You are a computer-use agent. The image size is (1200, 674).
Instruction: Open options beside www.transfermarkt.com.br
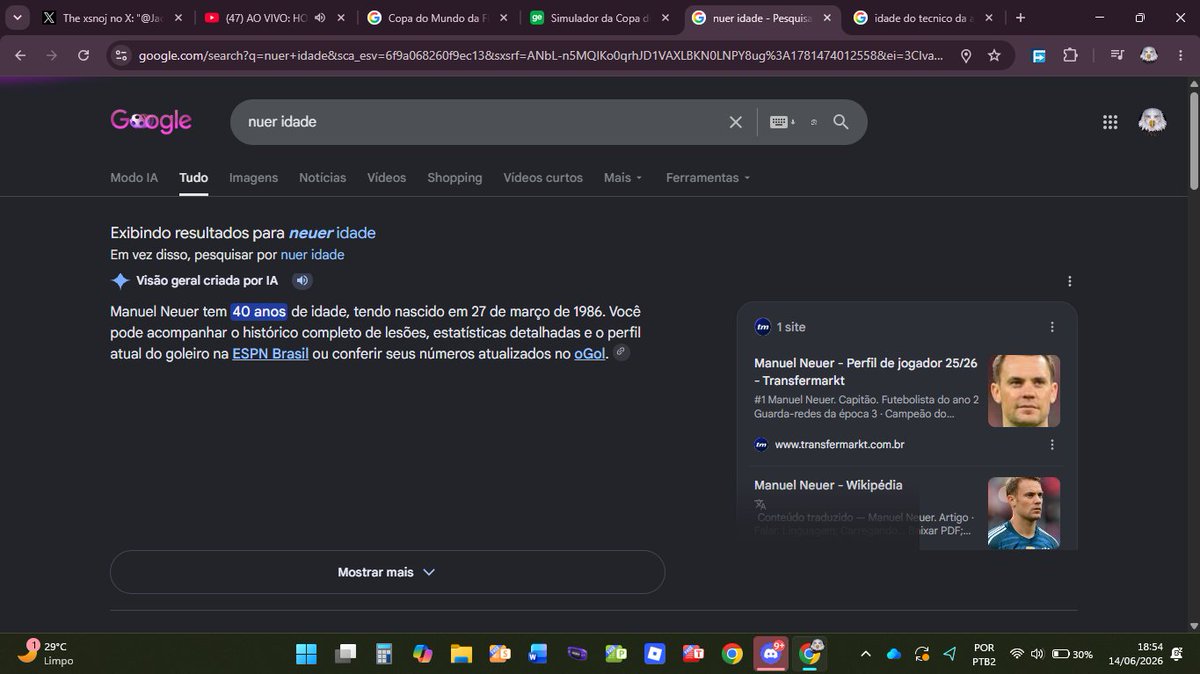coord(1052,444)
